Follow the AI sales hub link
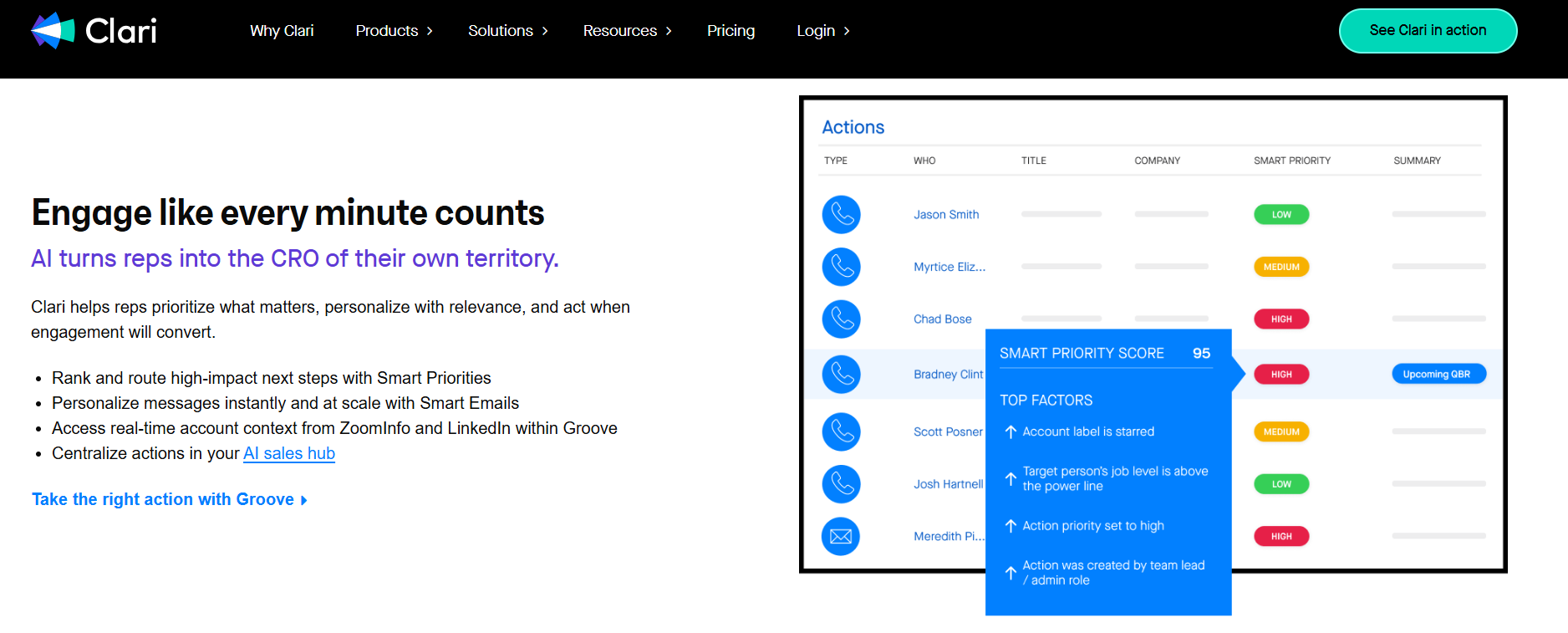 click(289, 453)
